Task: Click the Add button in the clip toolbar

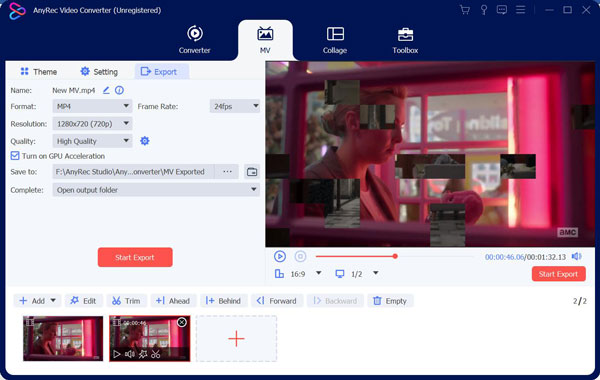Action: [x=32, y=301]
